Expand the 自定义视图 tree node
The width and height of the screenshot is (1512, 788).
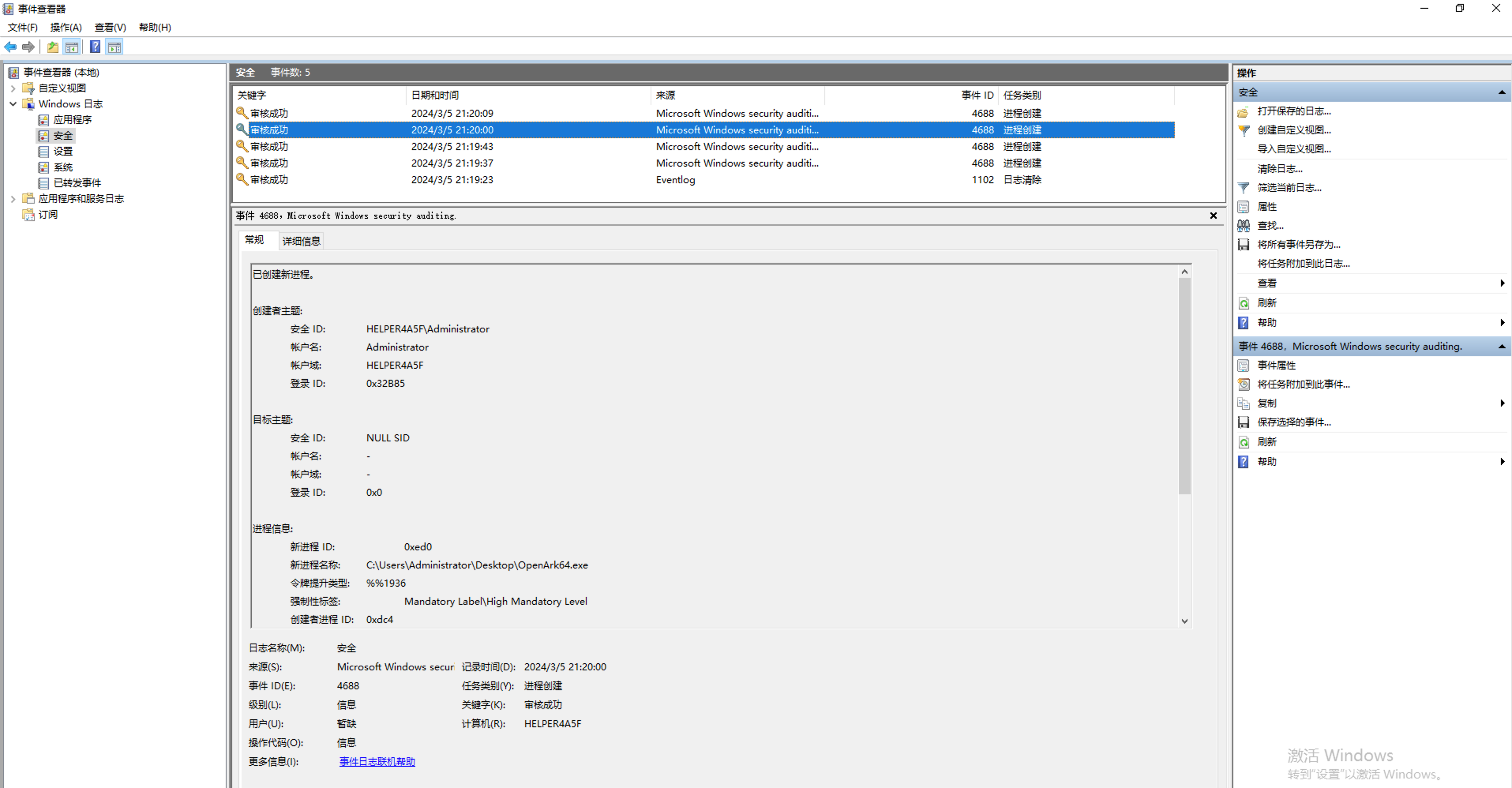coord(13,88)
